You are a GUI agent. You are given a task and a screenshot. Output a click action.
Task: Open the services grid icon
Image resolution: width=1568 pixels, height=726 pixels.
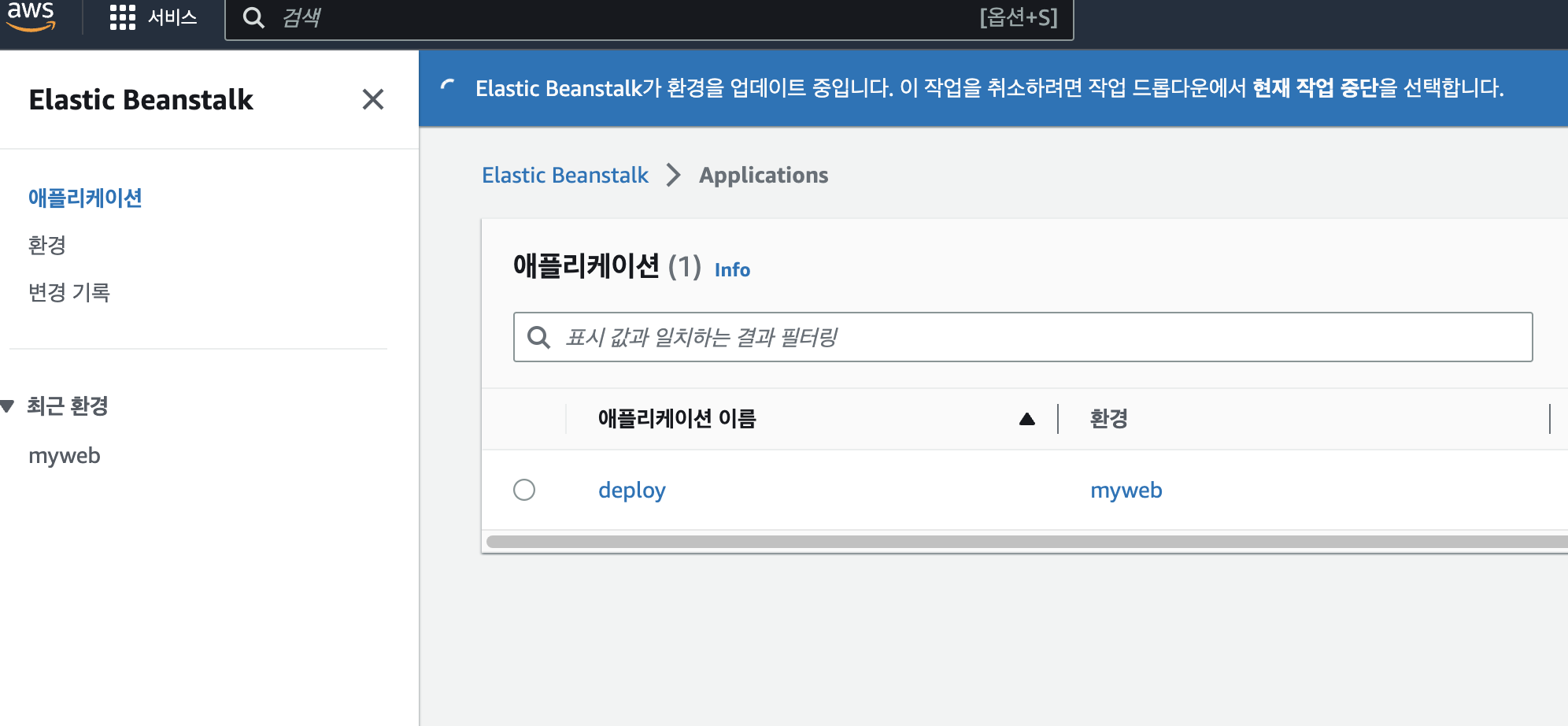click(122, 17)
